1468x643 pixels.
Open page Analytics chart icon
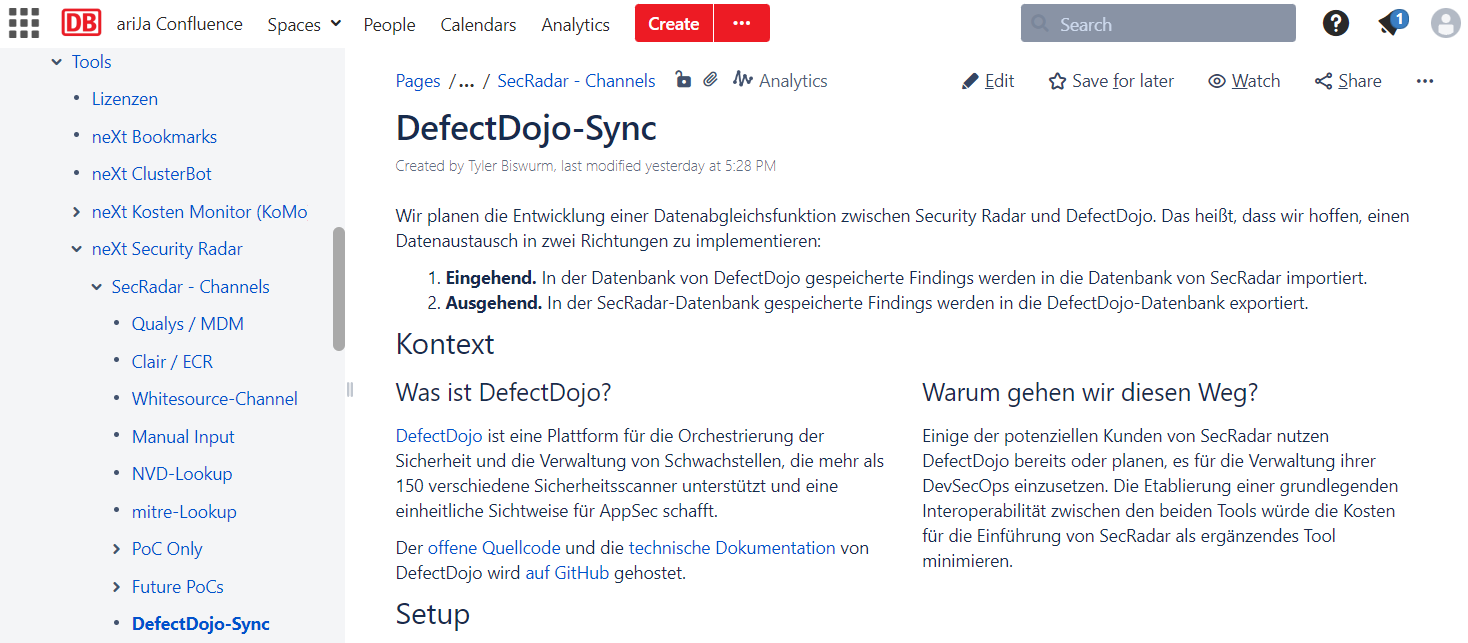point(742,80)
